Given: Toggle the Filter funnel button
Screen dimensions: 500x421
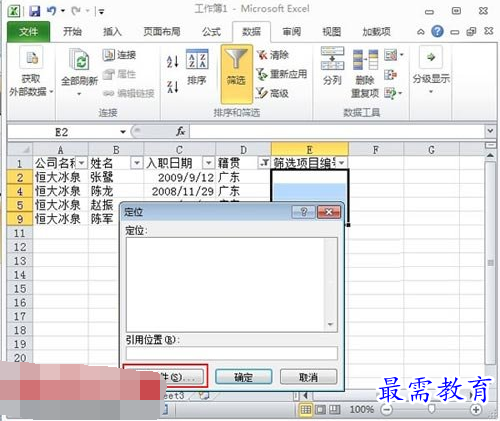Looking at the screenshot, I should (x=236, y=74).
